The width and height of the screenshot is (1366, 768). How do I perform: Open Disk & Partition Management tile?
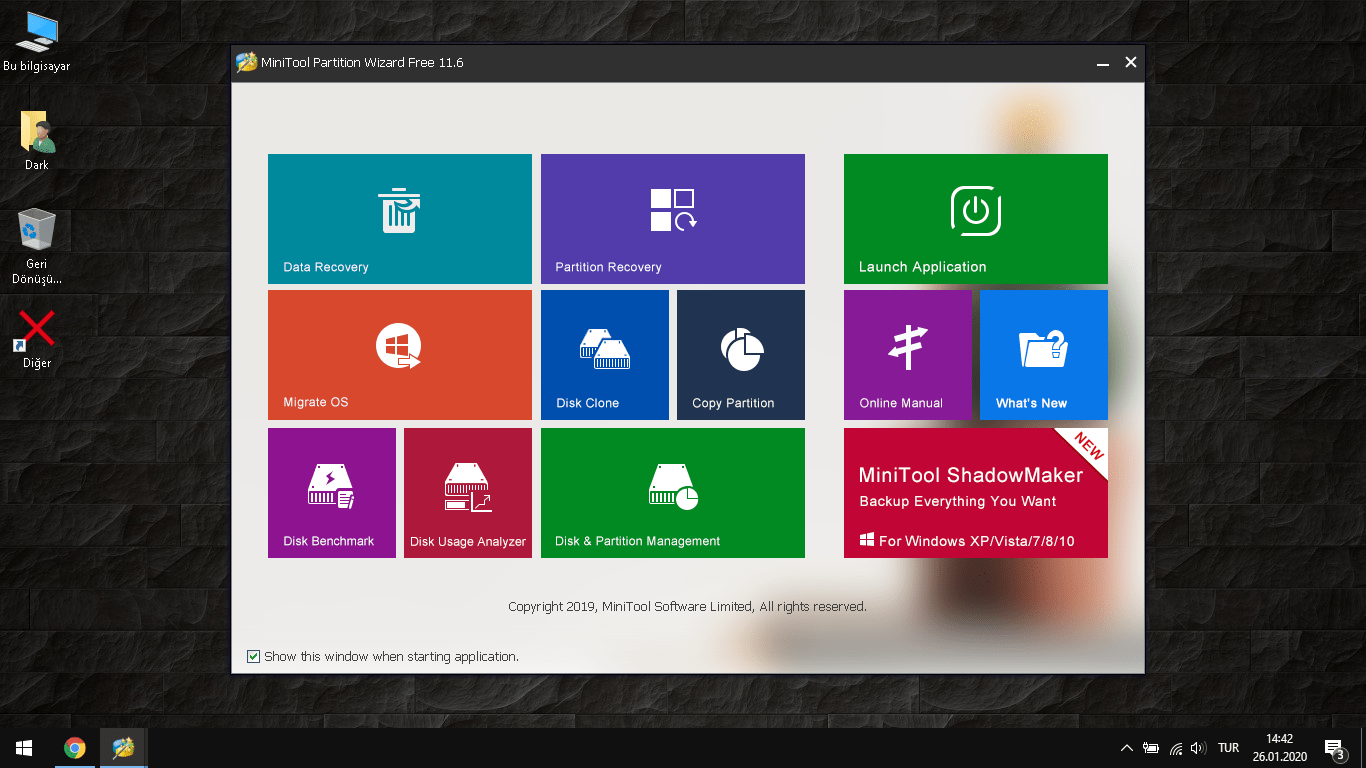click(673, 493)
